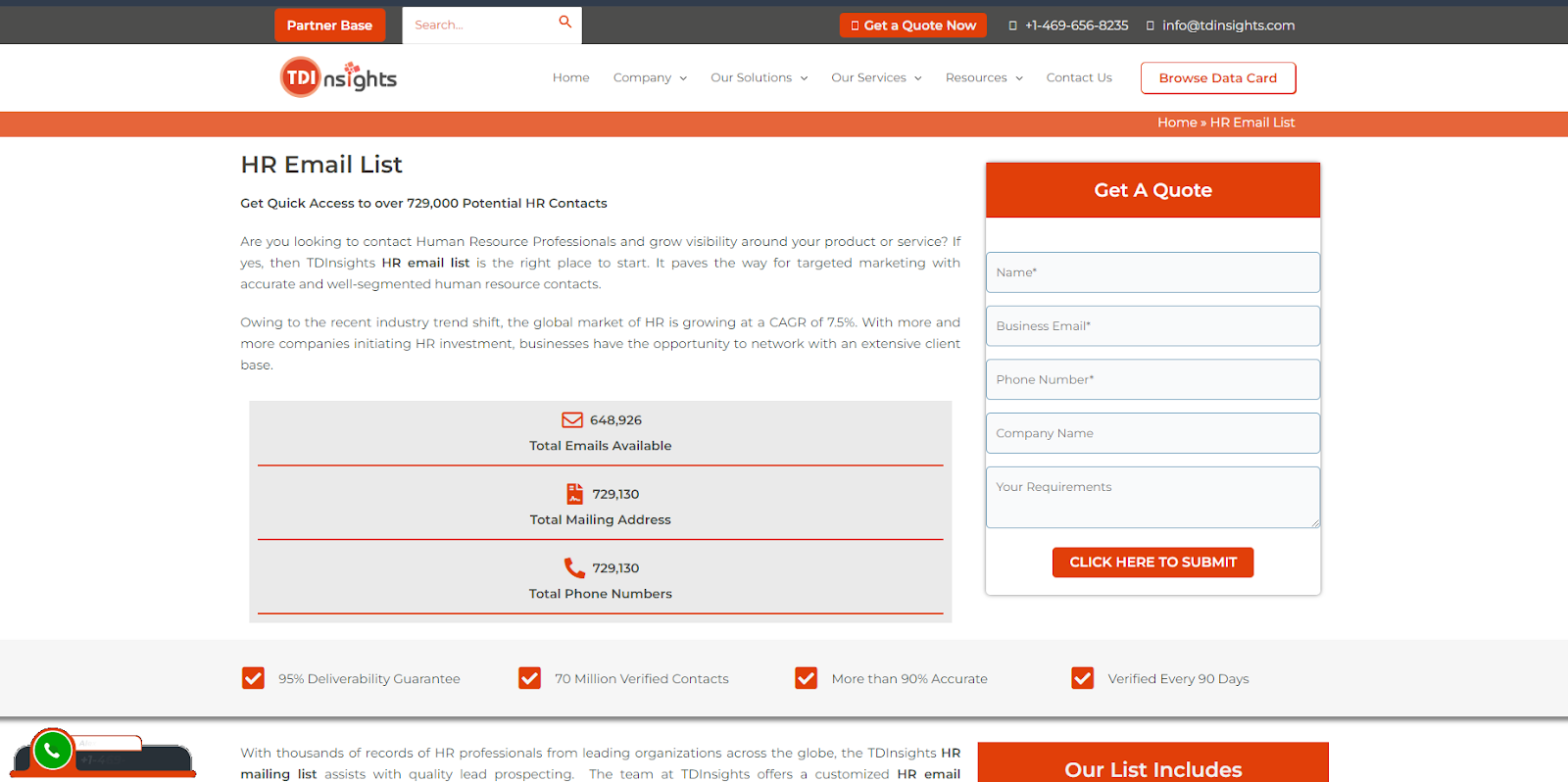Image resolution: width=1568 pixels, height=782 pixels.
Task: Click the Partner Base button
Action: 329,25
